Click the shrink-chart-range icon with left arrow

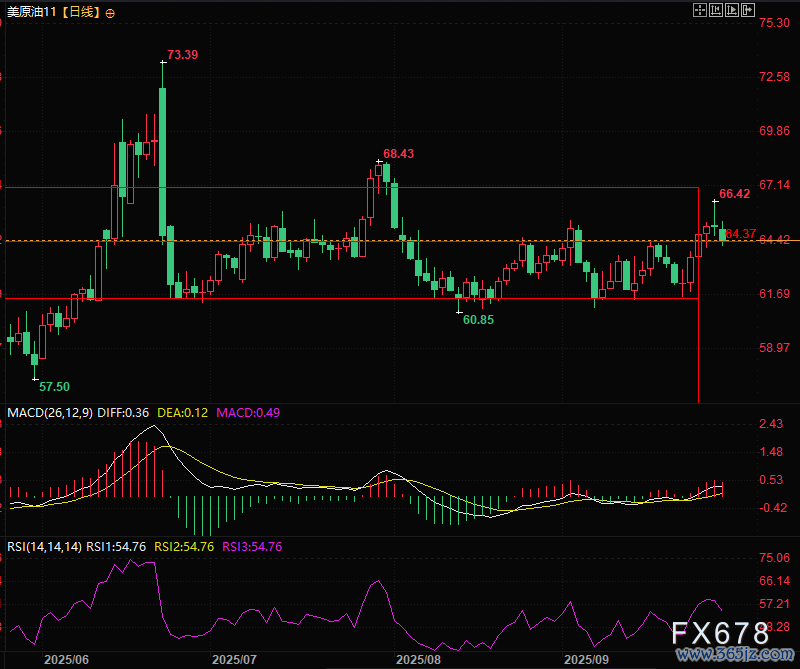[x=716, y=10]
